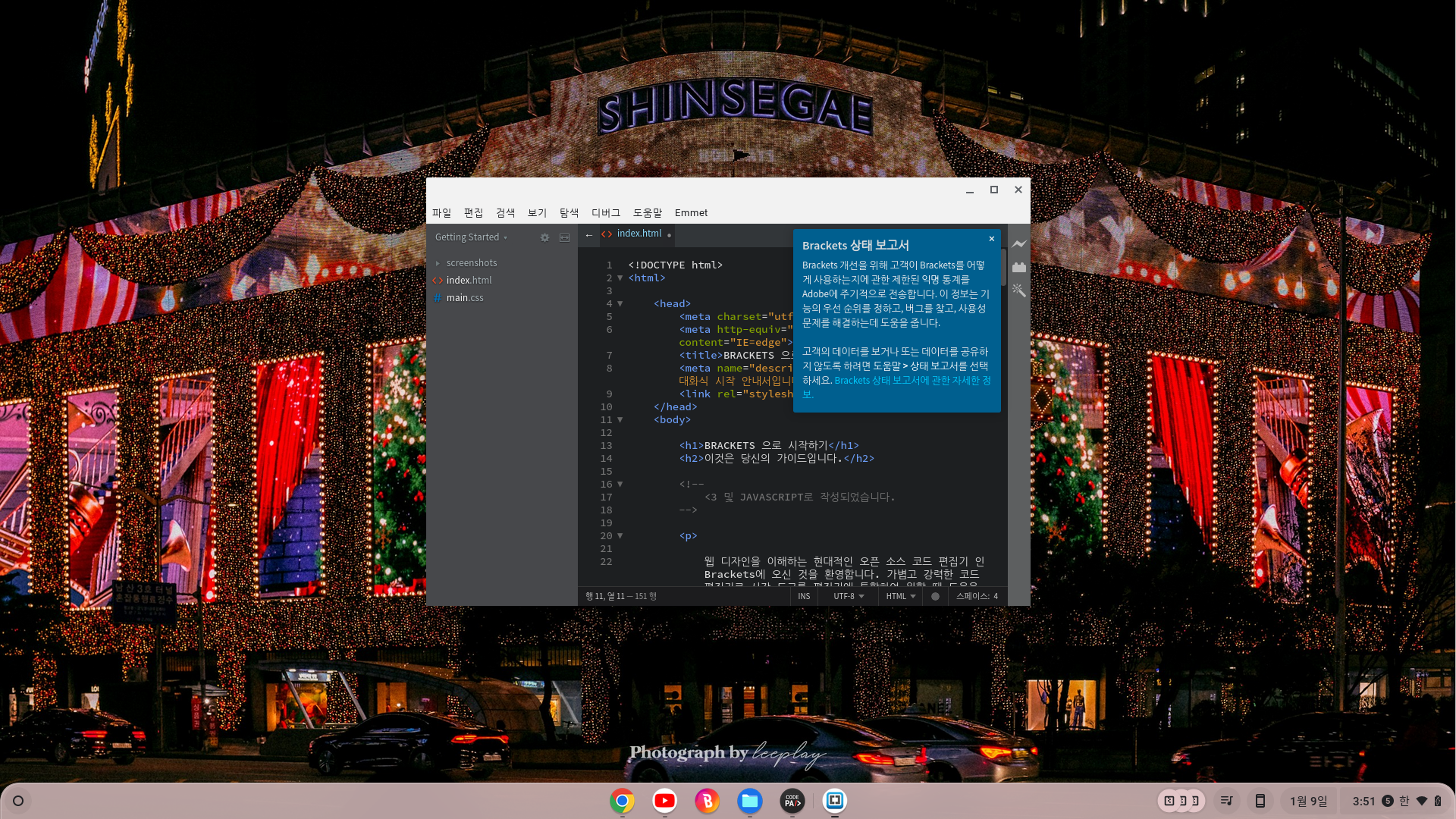This screenshot has width=1456, height=819.
Task: Click the DOCTYPE html line in editor
Action: coord(675,265)
